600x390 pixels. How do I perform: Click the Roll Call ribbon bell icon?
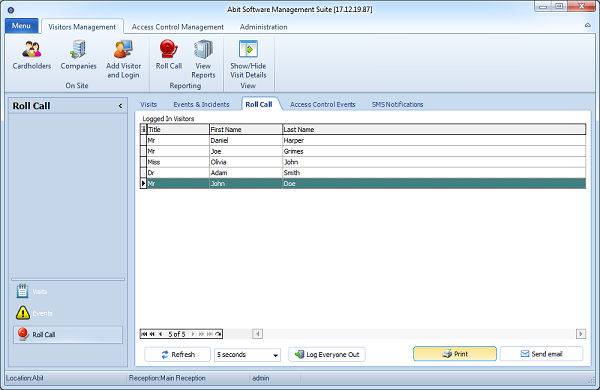click(168, 49)
